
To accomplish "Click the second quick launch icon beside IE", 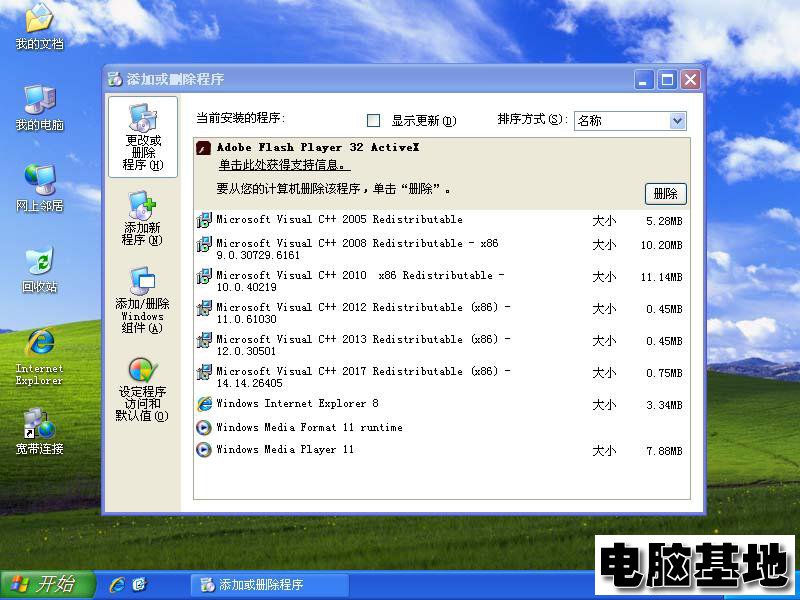I will (x=140, y=584).
